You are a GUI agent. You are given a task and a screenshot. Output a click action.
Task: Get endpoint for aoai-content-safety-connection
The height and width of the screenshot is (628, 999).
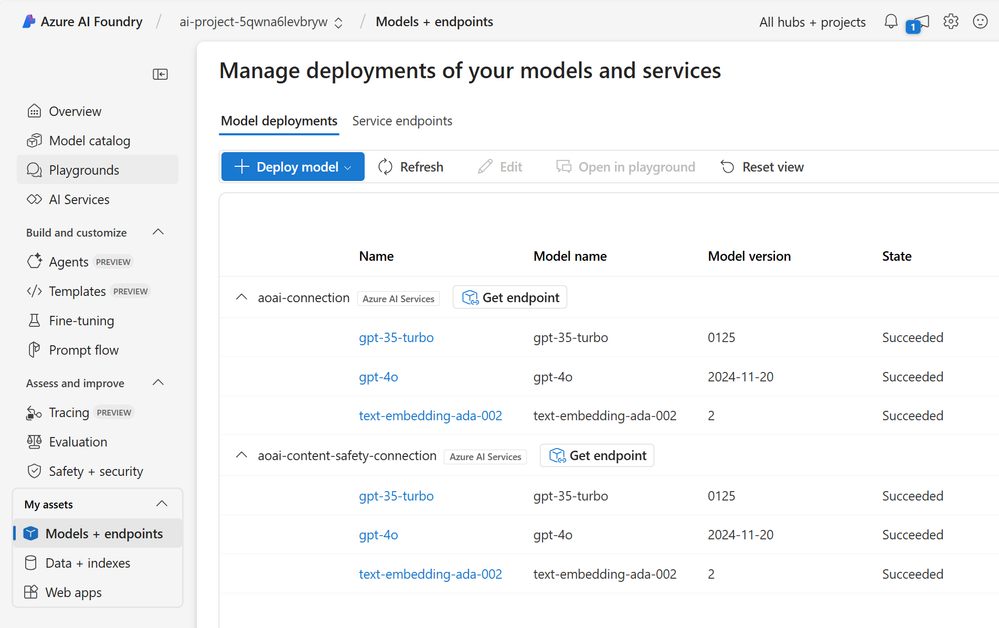(597, 455)
